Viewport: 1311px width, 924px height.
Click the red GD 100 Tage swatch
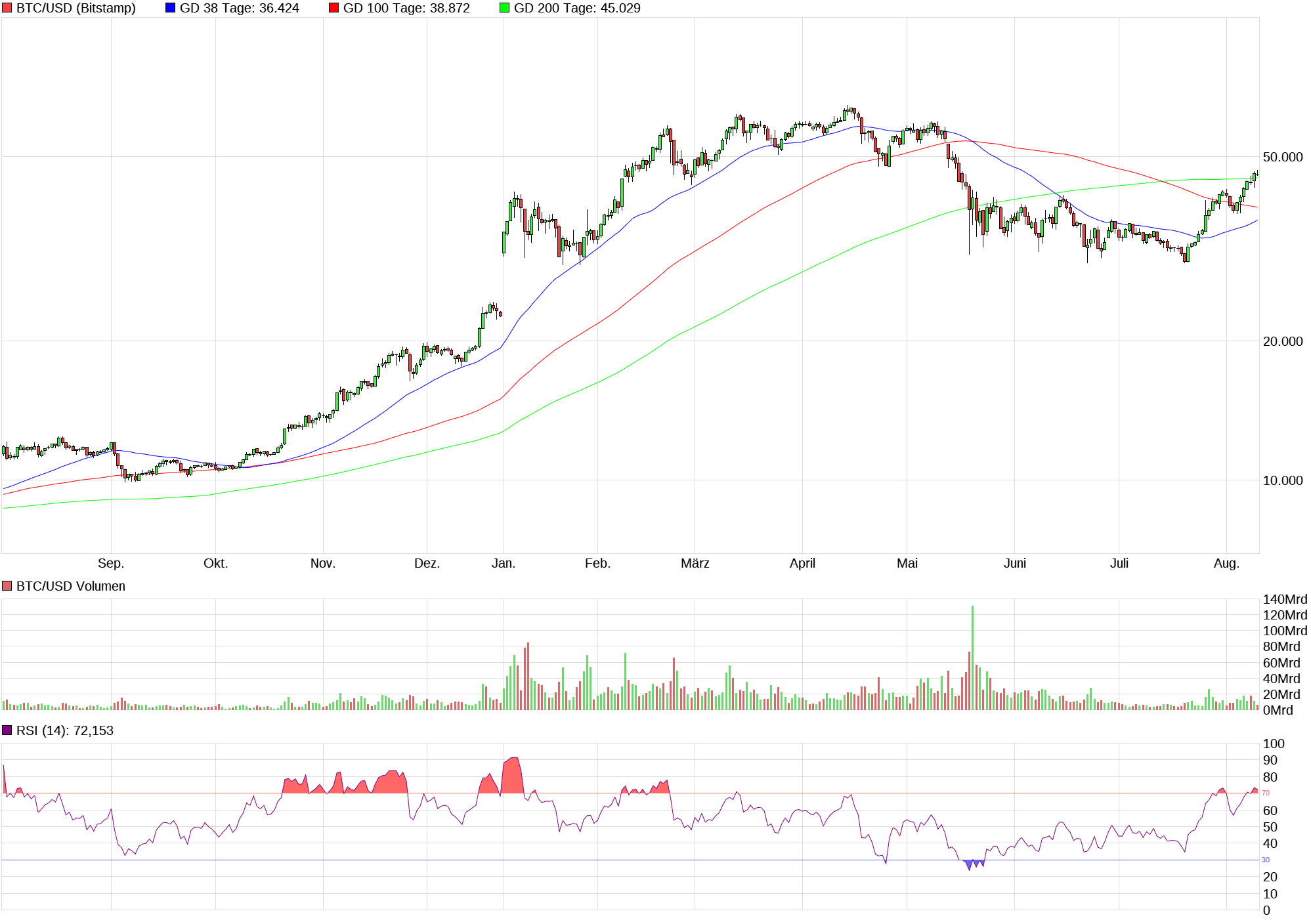[x=334, y=8]
